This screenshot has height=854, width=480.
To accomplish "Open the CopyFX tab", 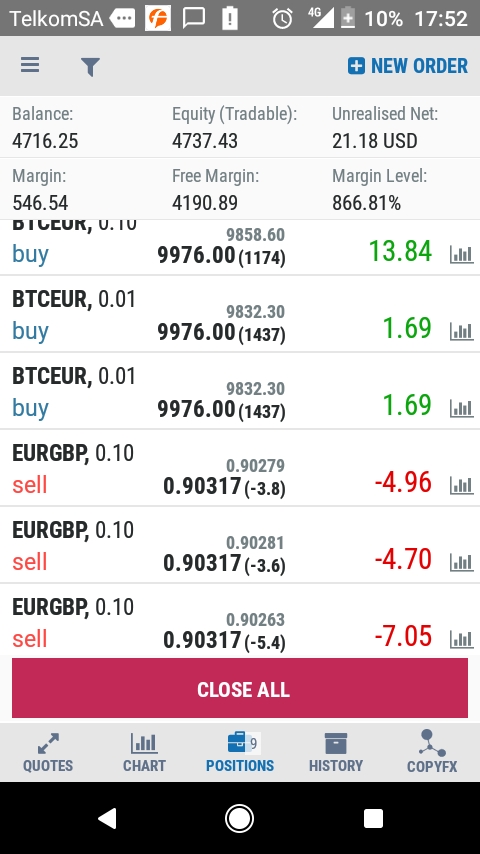I will click(432, 753).
